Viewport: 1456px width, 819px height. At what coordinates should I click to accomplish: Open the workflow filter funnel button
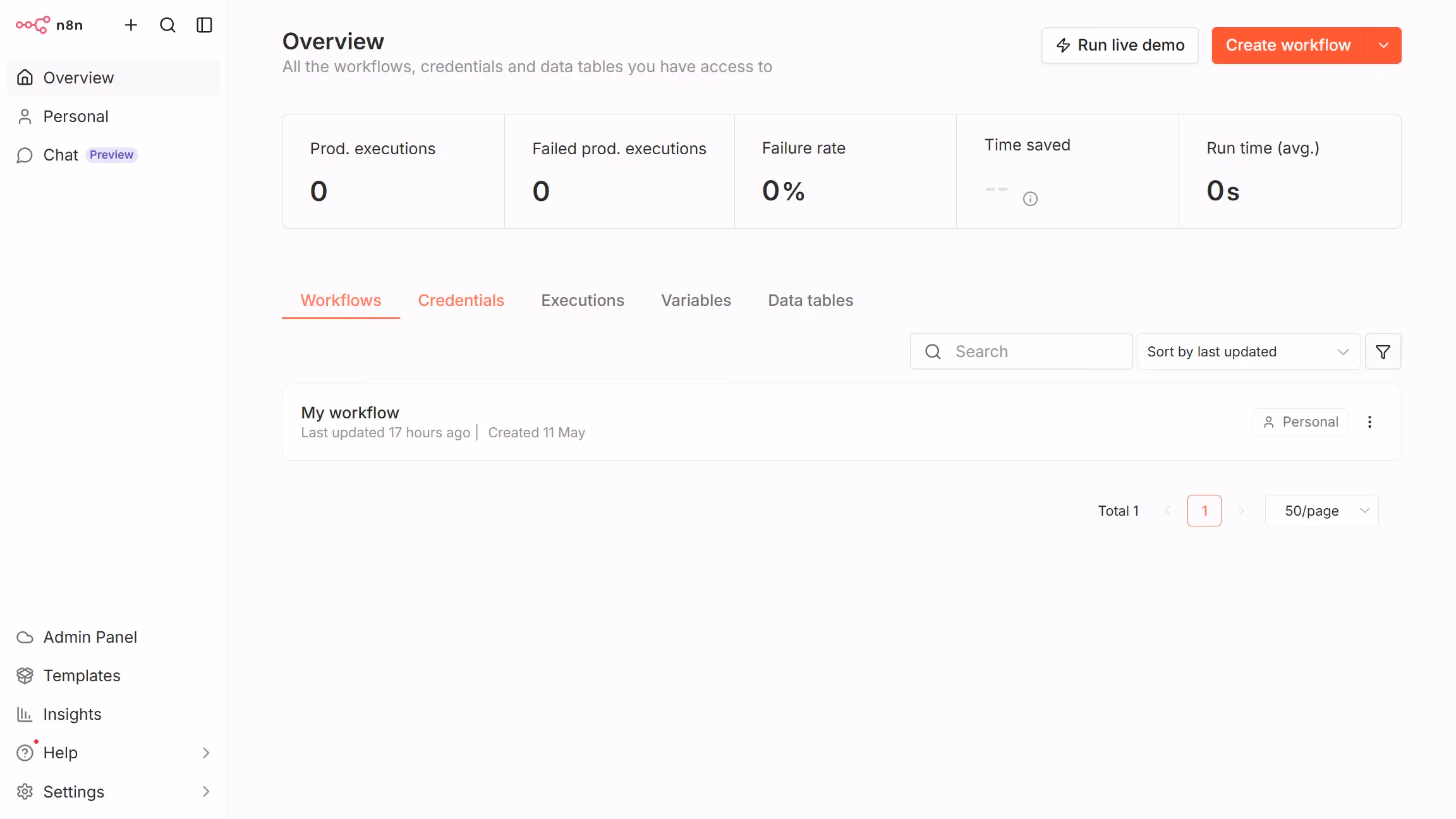1383,351
